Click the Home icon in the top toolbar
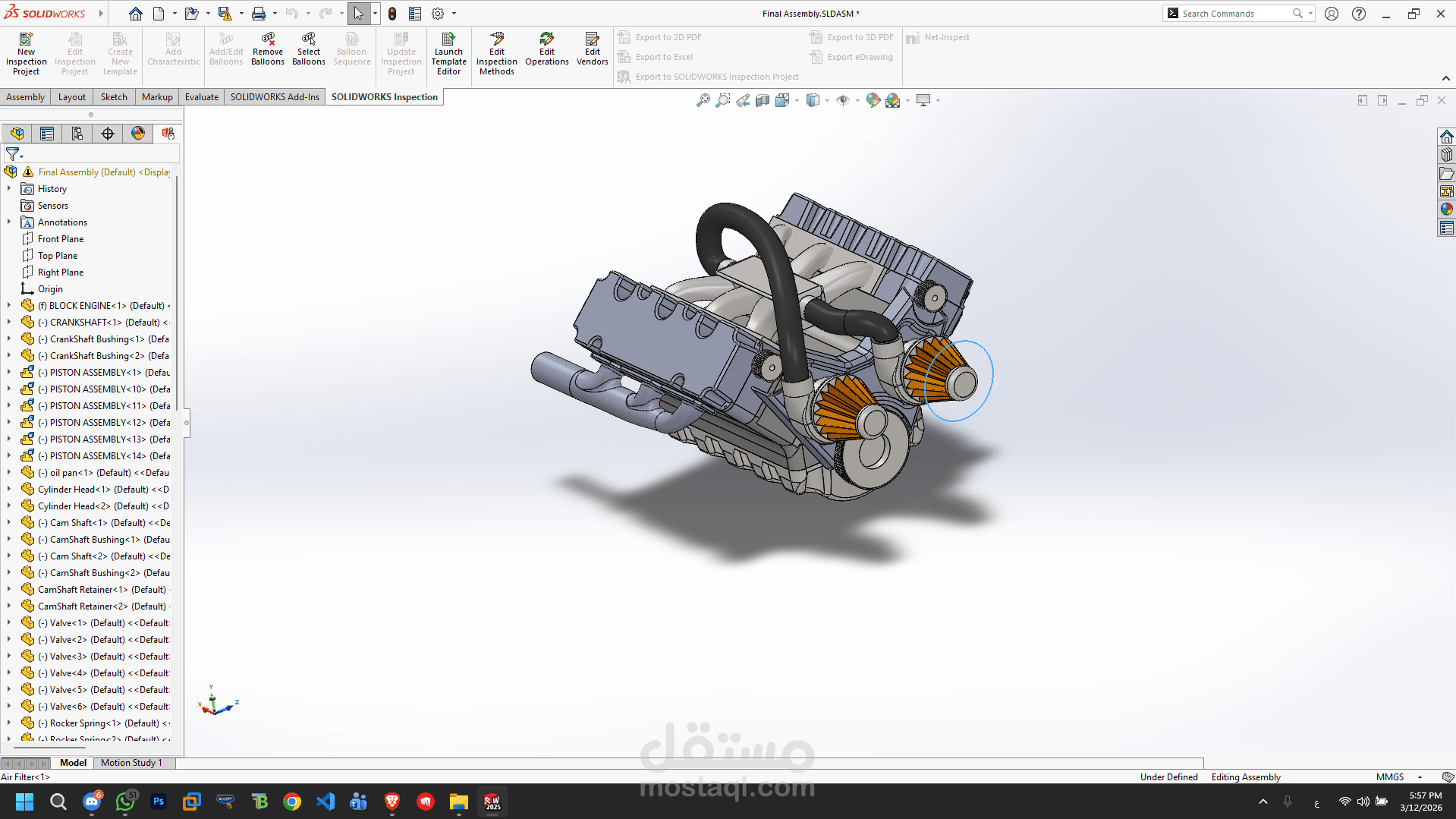 136,14
